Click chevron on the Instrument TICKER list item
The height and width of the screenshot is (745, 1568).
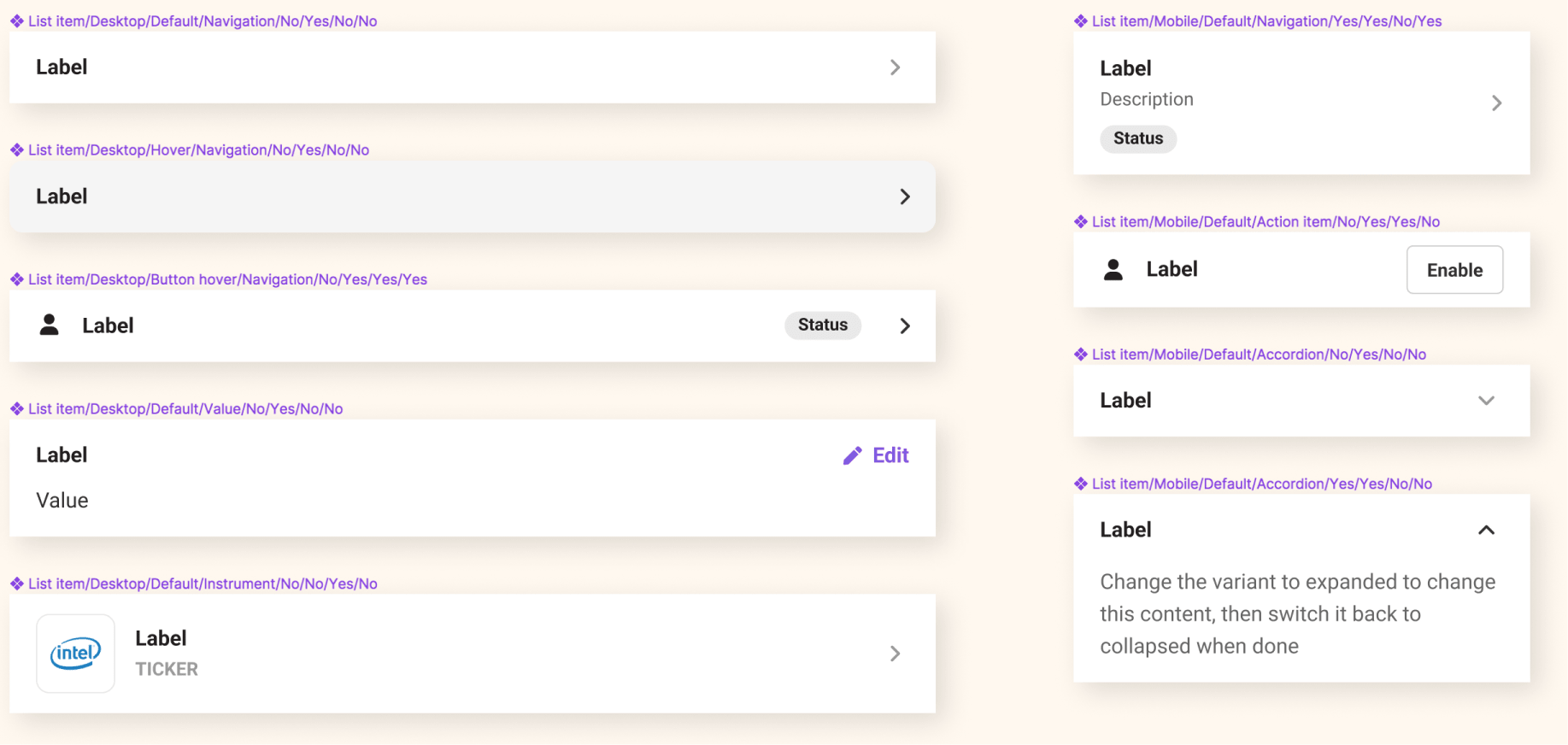(x=895, y=654)
